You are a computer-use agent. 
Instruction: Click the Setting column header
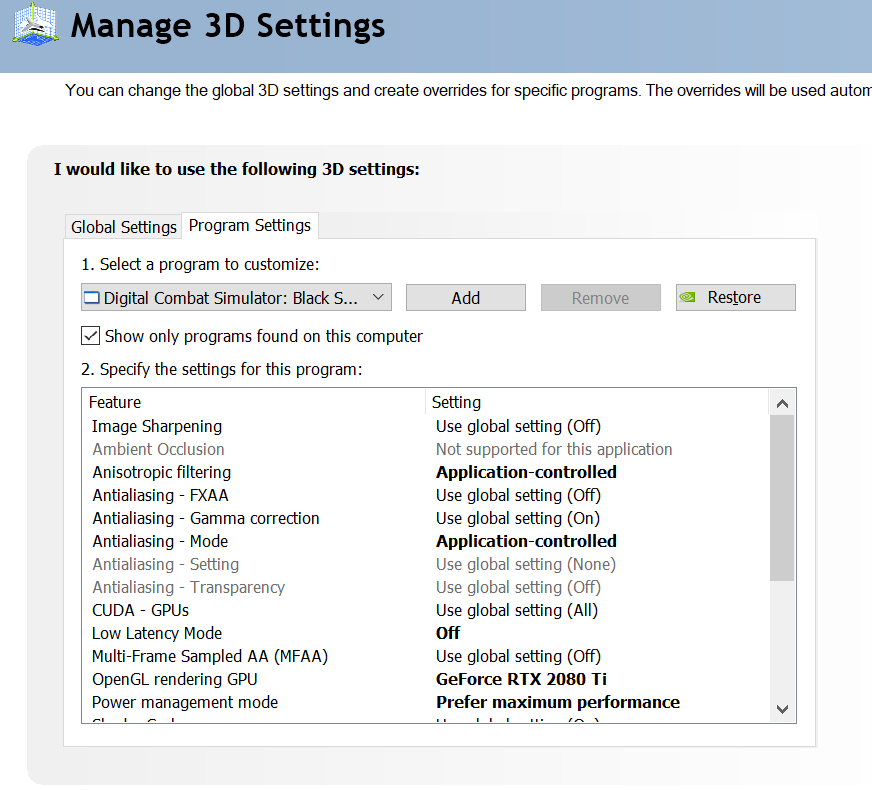456,402
